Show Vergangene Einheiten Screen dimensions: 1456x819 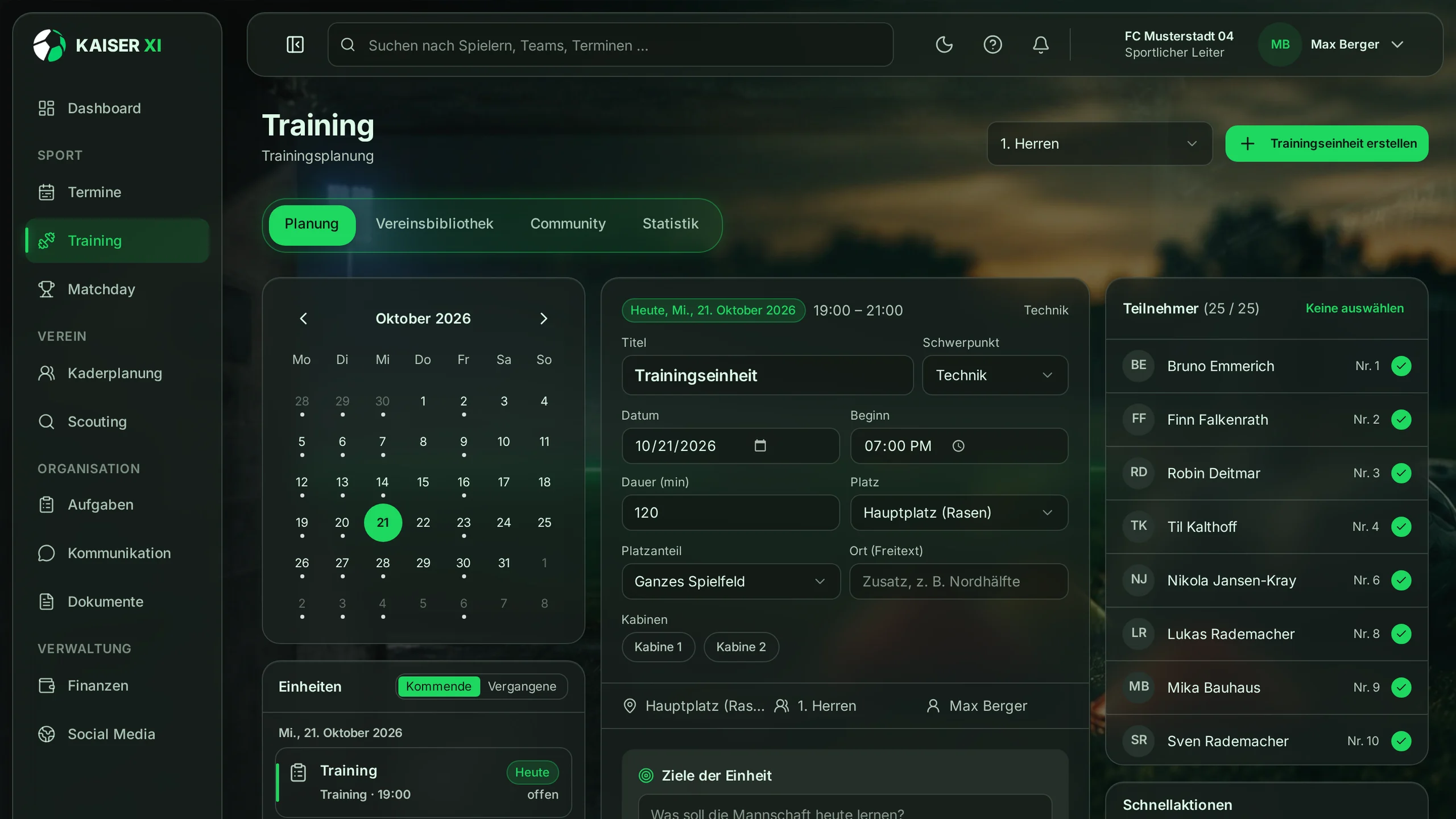click(x=522, y=686)
